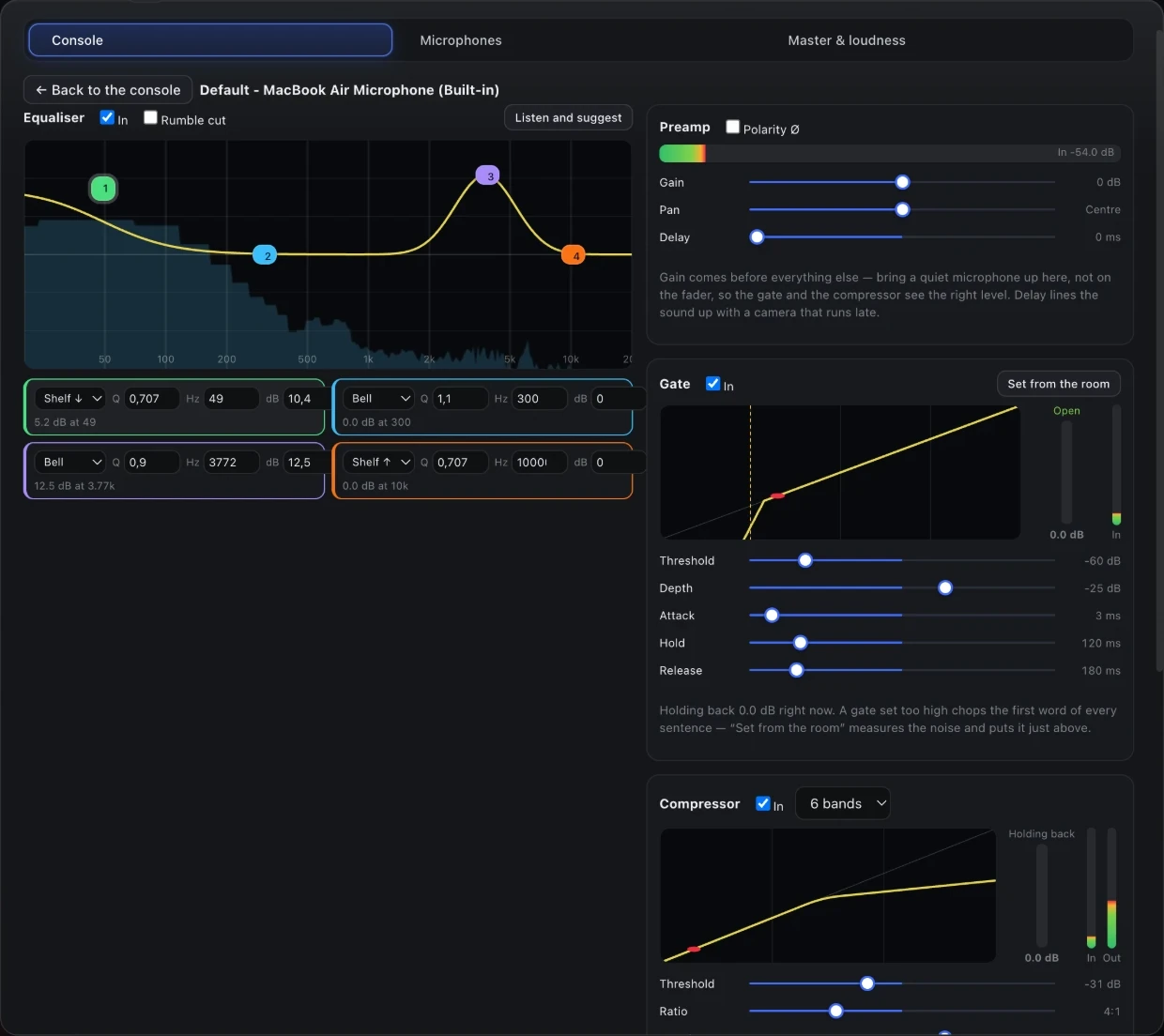Click the Gate threshold value '-60 dB'

(1102, 561)
